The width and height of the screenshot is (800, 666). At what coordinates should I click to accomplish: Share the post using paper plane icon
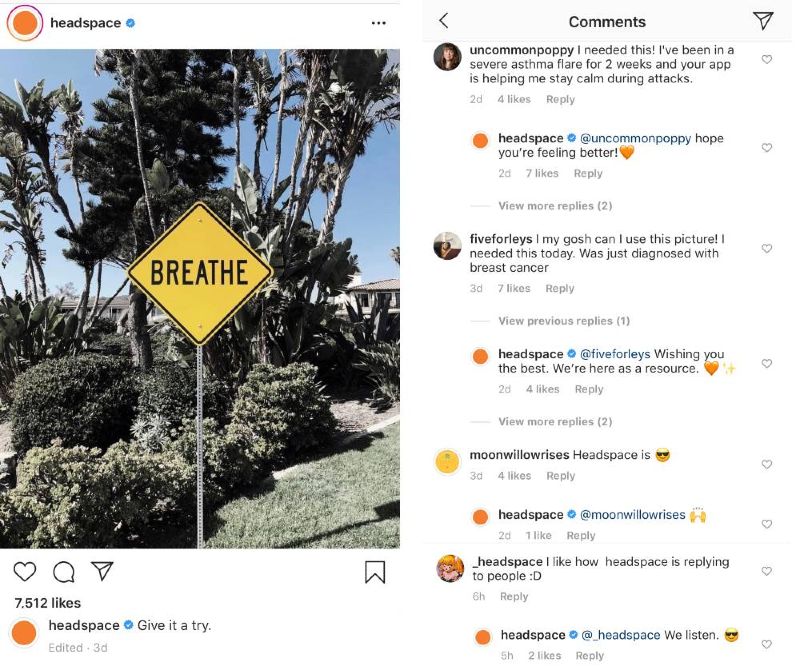[102, 571]
